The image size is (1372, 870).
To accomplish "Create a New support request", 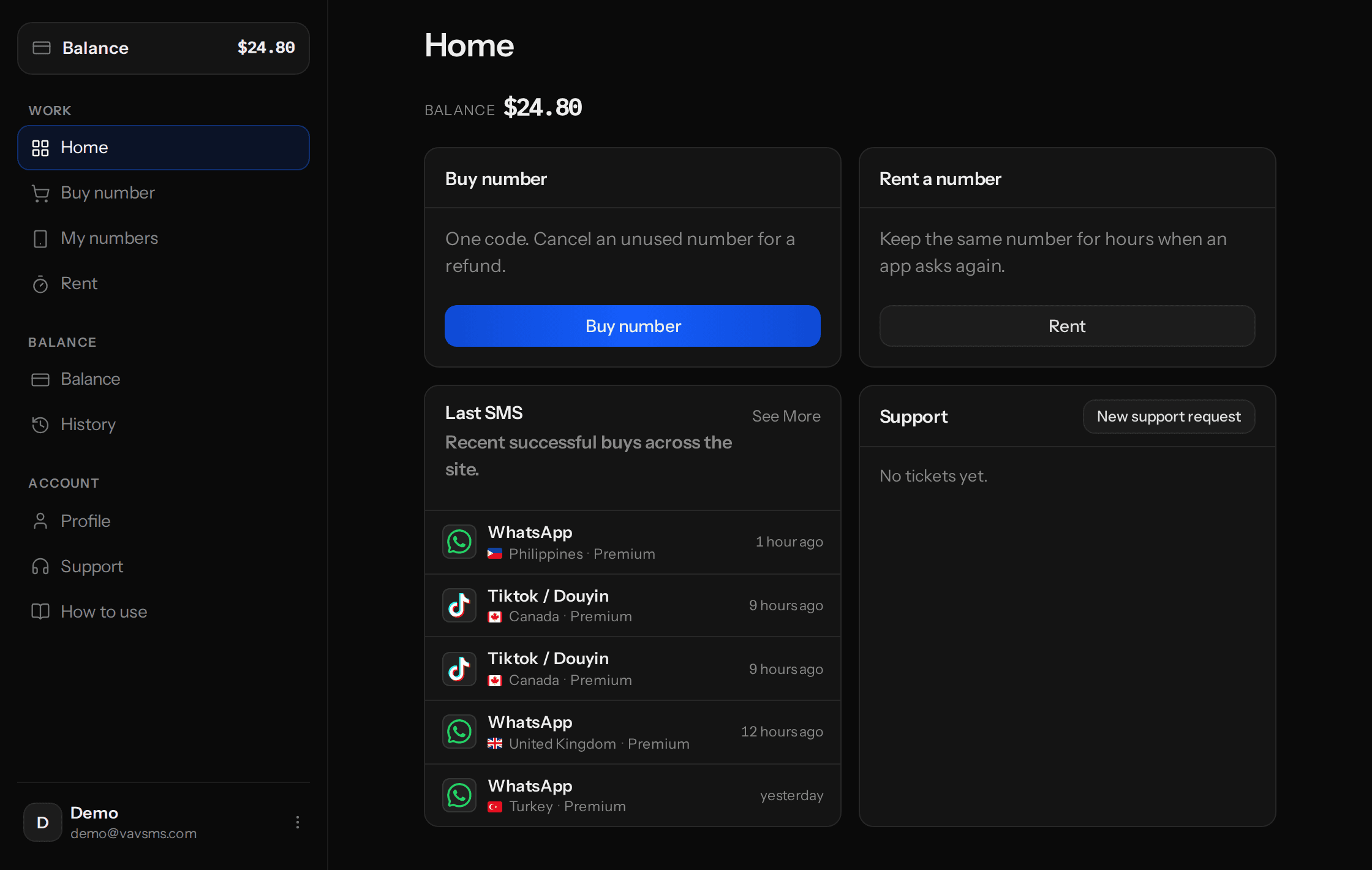I will pos(1169,417).
